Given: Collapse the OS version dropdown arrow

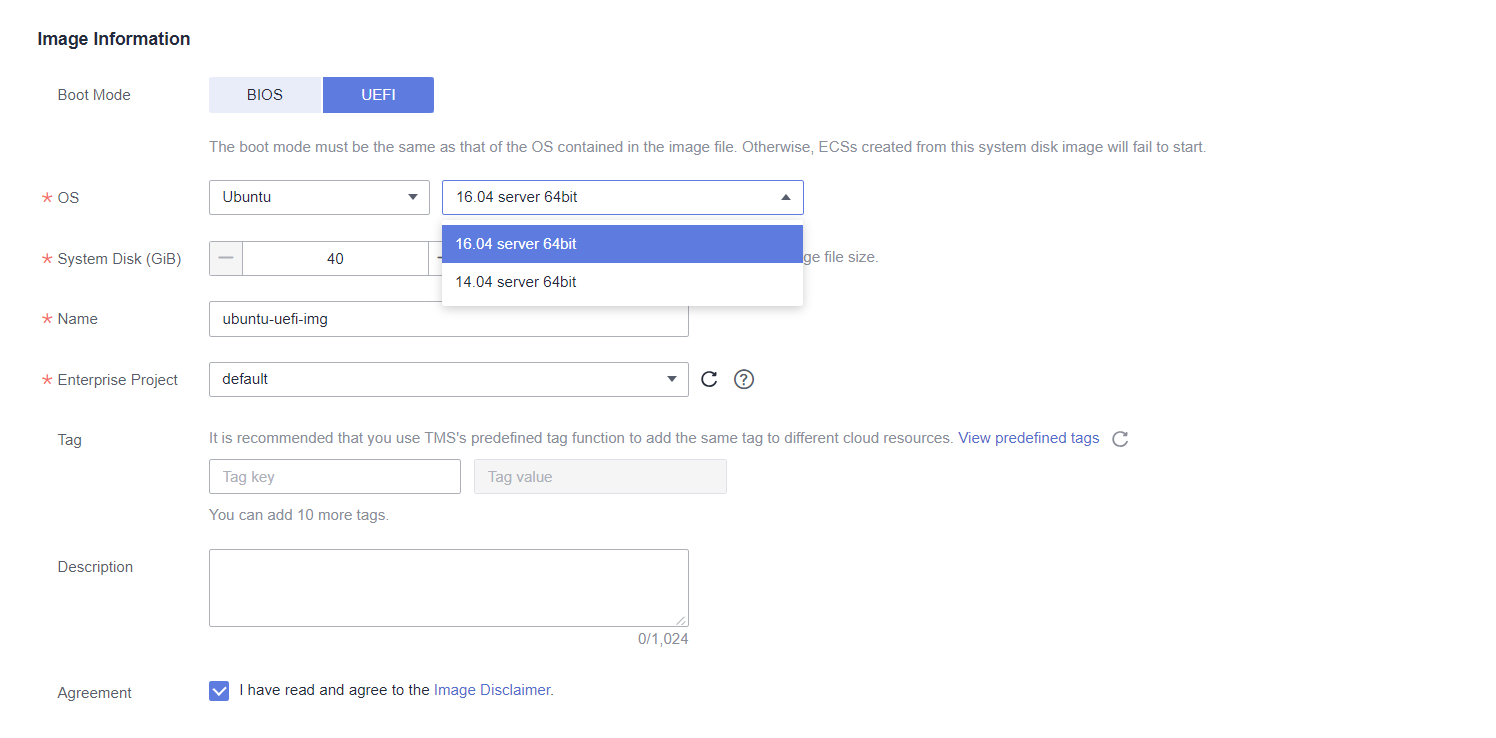Looking at the screenshot, I should pyautogui.click(x=785, y=198).
